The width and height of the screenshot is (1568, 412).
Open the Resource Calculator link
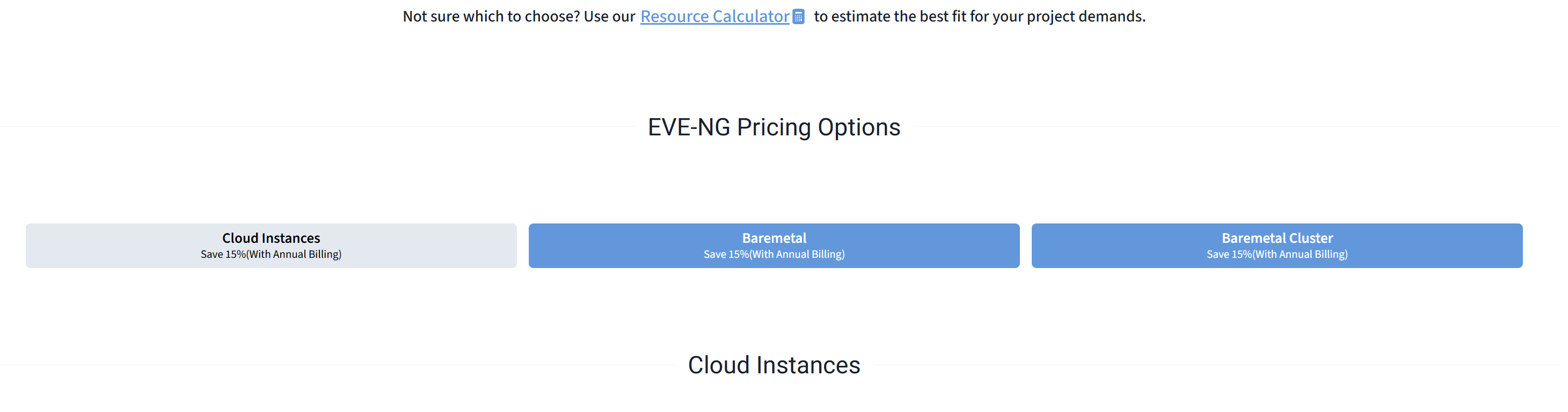coord(714,17)
